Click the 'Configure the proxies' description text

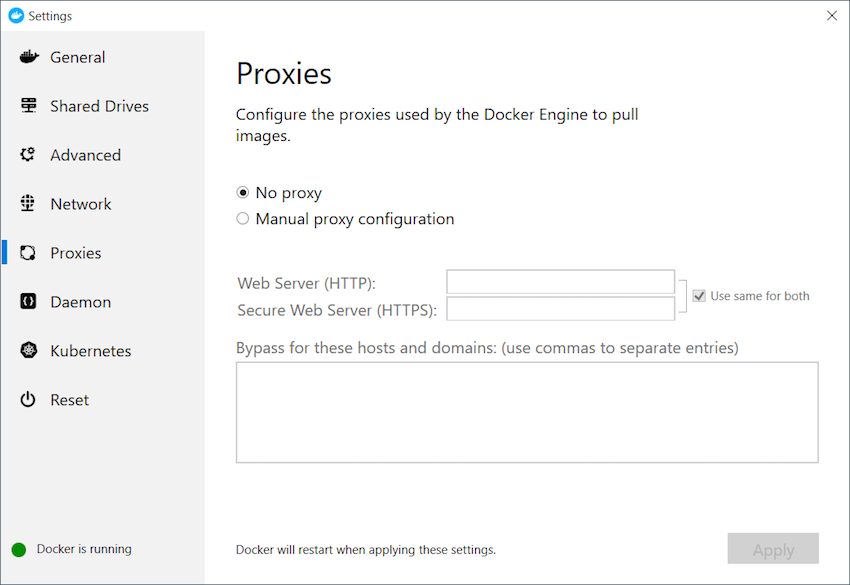[x=437, y=125]
